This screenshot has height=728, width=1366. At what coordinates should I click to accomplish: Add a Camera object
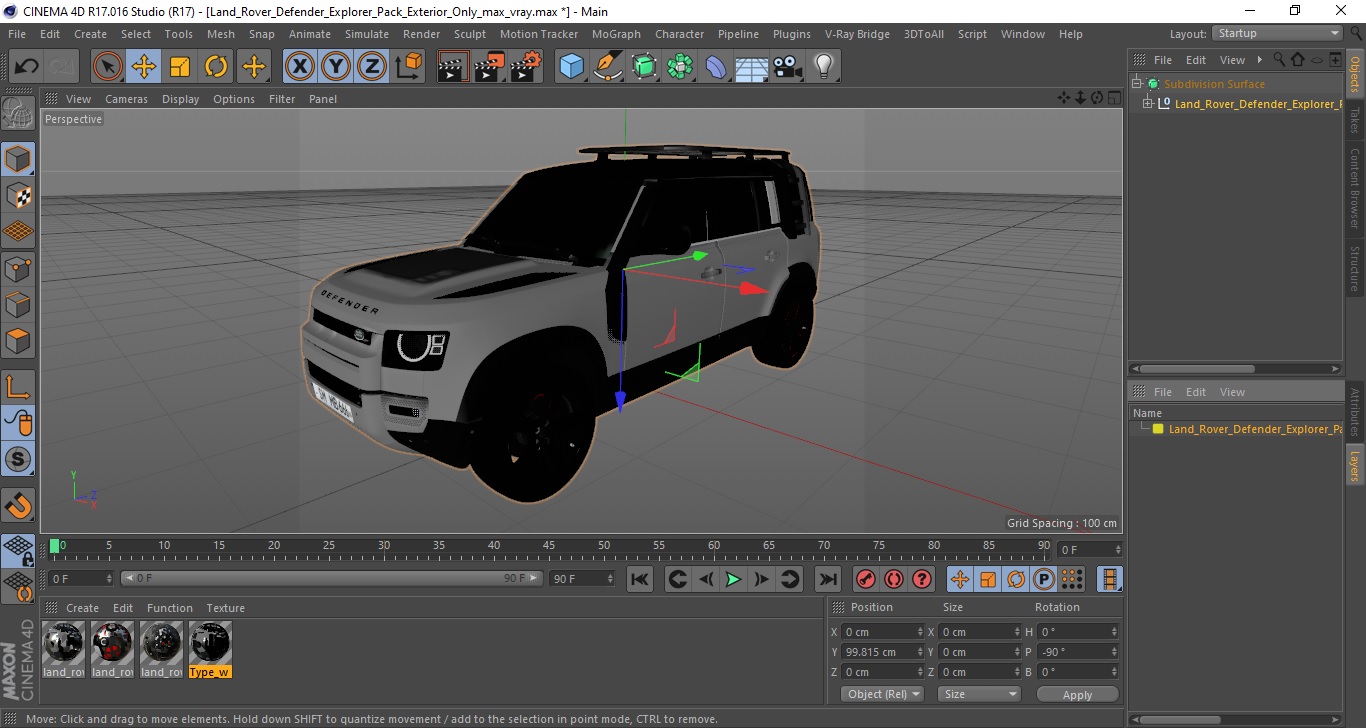coord(788,67)
